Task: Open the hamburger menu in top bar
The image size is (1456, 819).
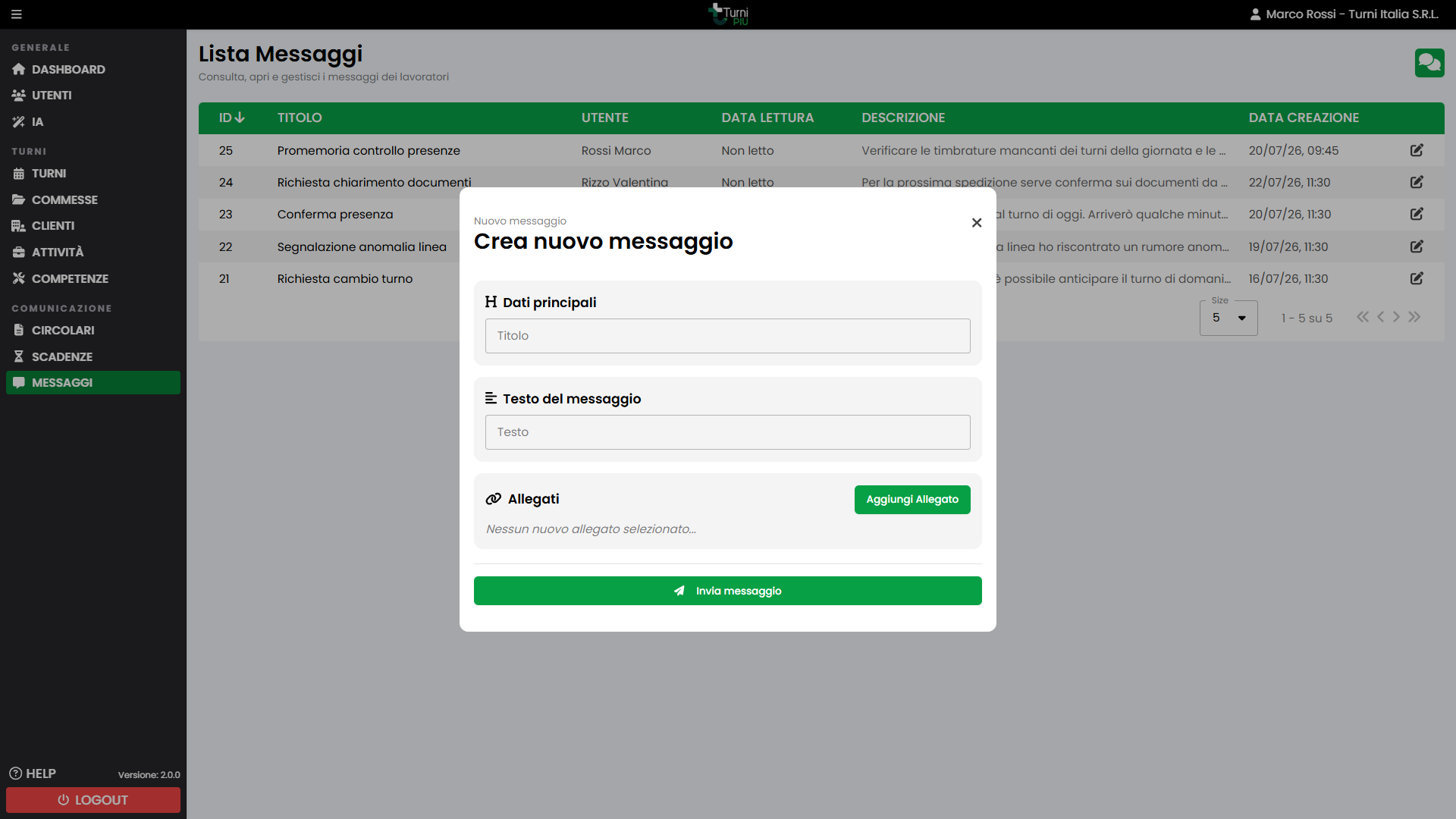Action: (x=17, y=14)
